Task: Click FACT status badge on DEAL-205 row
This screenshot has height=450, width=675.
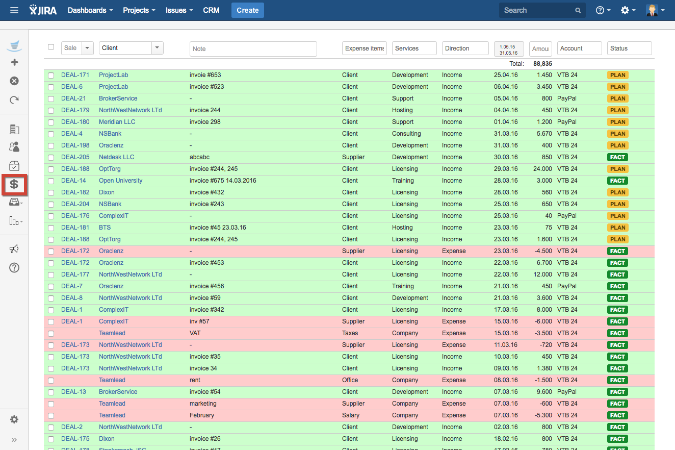Action: 617,157
